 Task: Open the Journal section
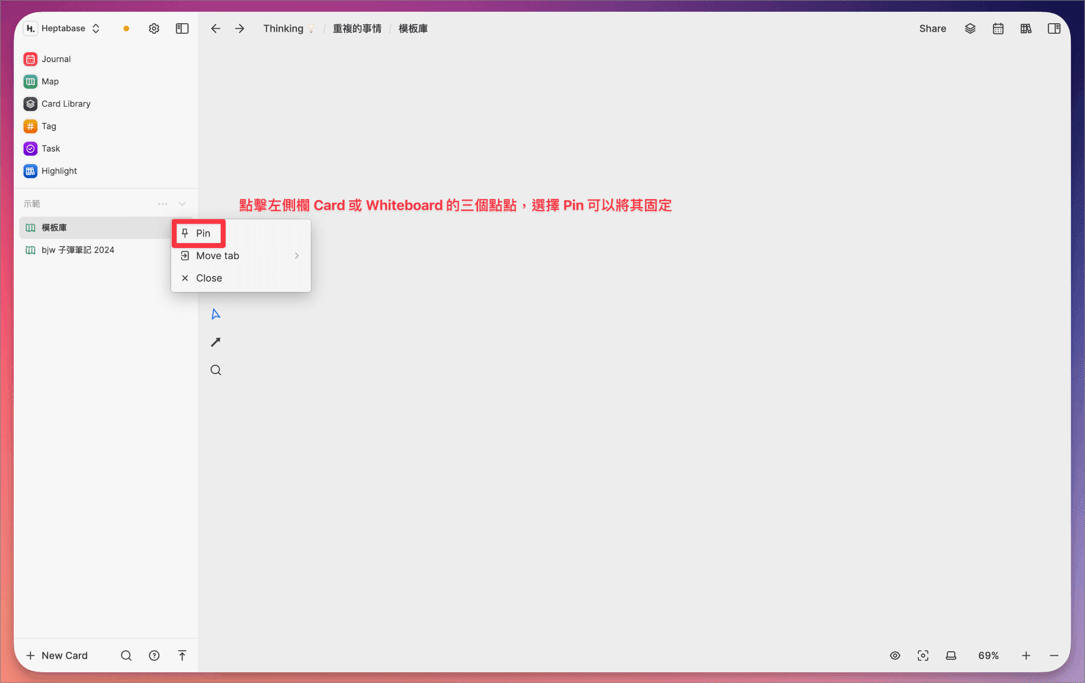[47, 59]
